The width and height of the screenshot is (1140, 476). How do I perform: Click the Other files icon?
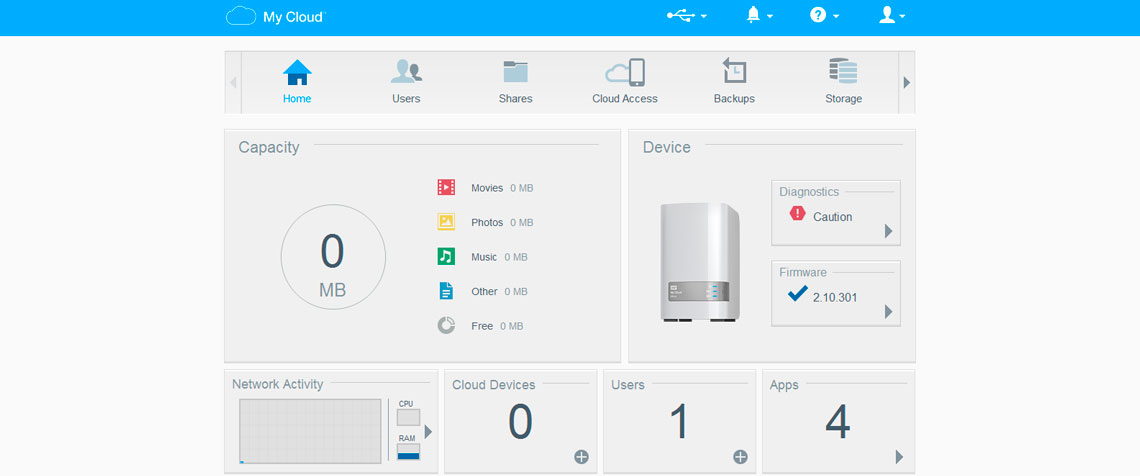pyautogui.click(x=446, y=291)
